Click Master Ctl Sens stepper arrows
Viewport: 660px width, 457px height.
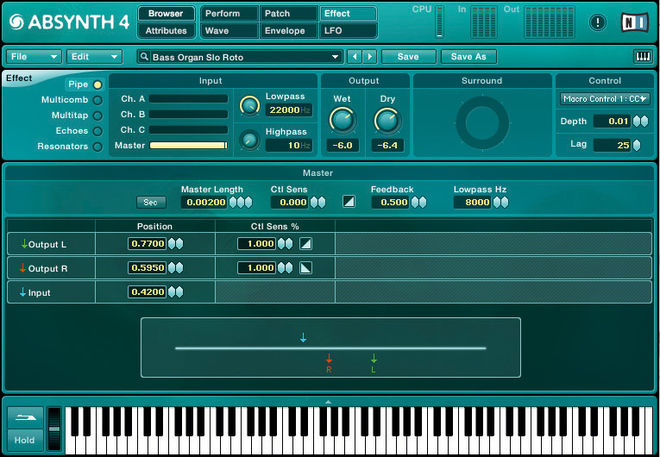pyautogui.click(x=318, y=202)
